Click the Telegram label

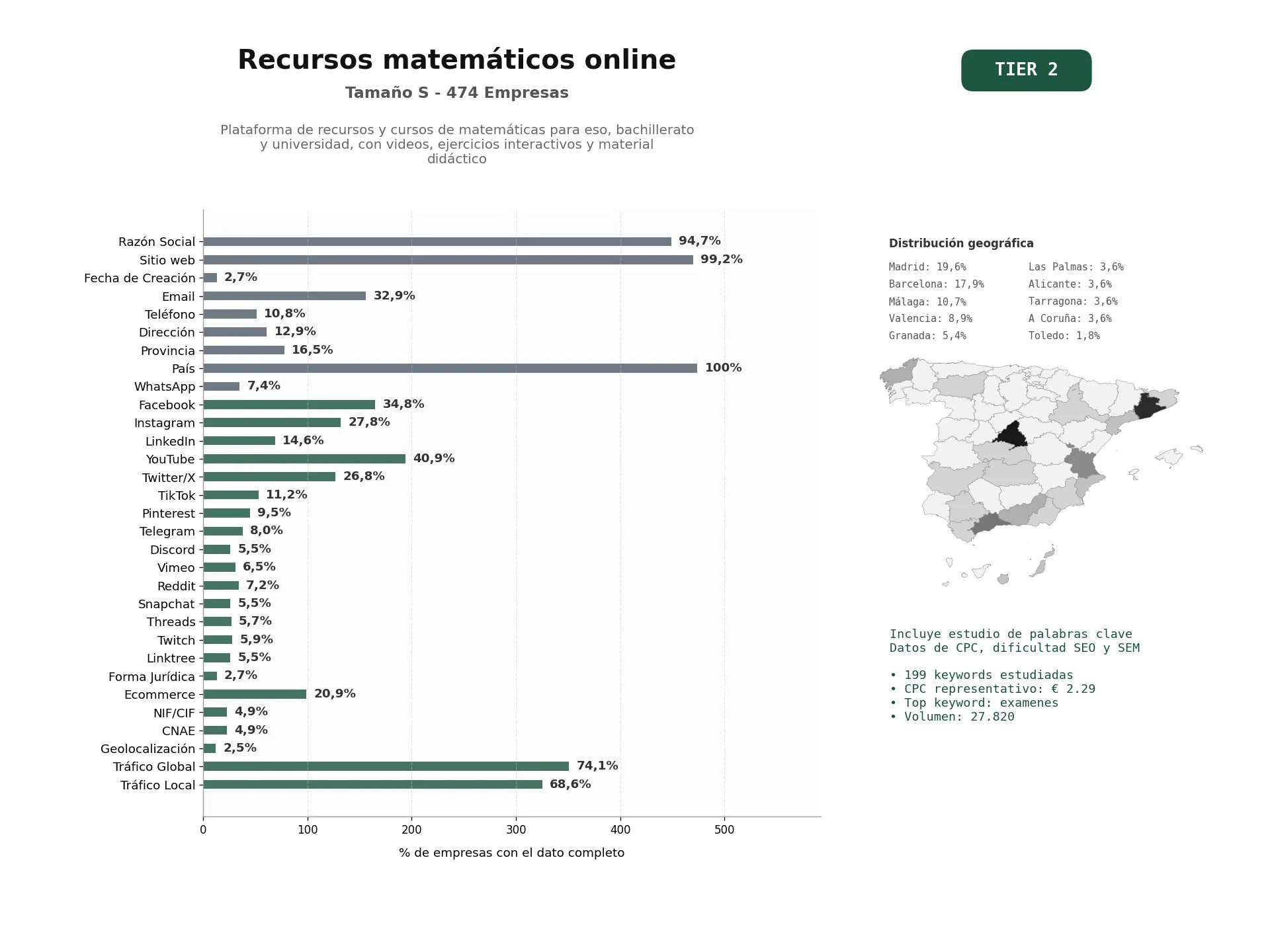pyautogui.click(x=167, y=532)
